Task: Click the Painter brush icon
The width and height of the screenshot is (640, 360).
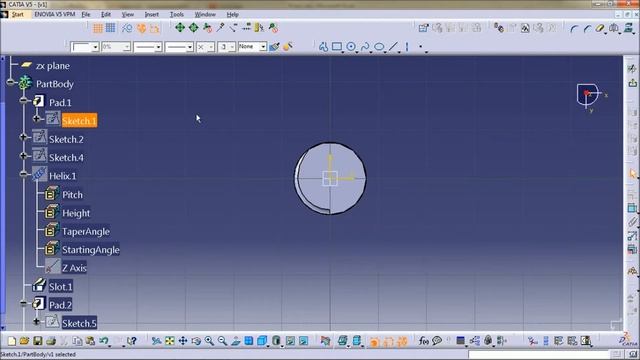Action: coord(274,47)
